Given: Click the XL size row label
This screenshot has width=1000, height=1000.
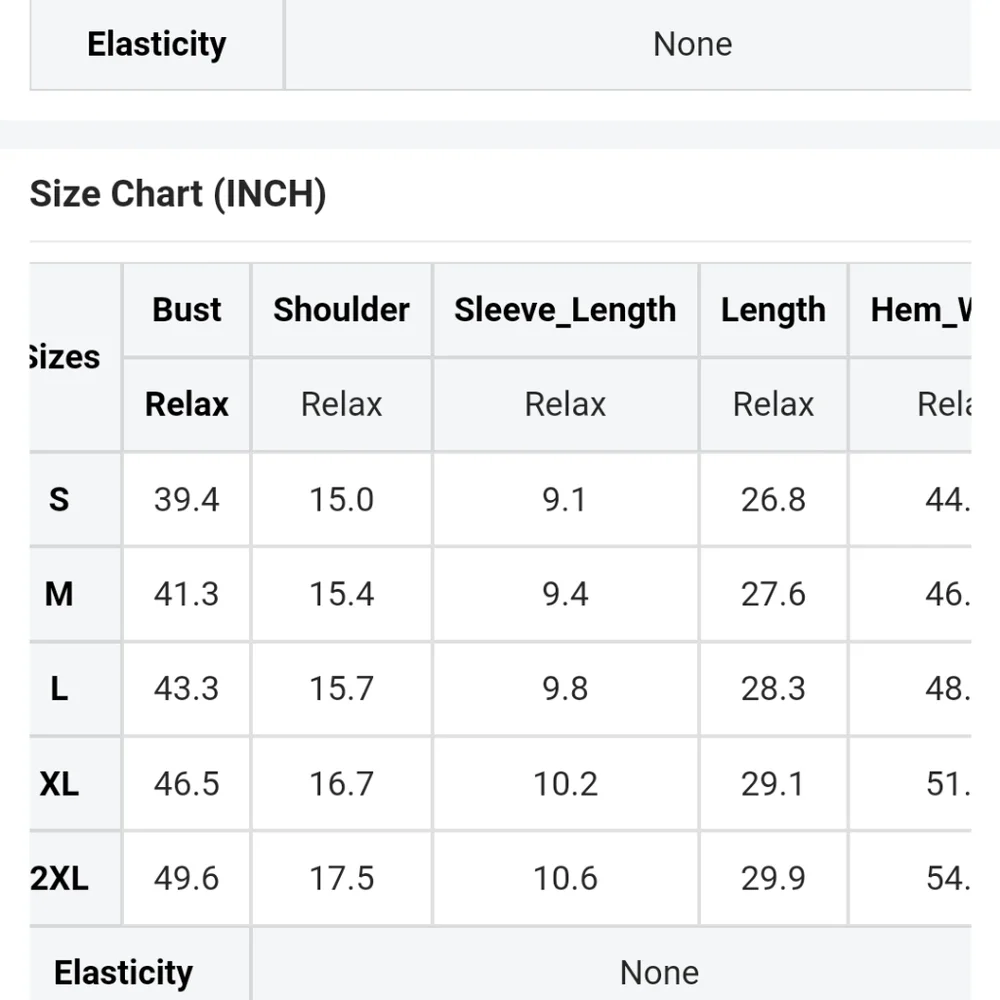Looking at the screenshot, I should (x=59, y=784).
